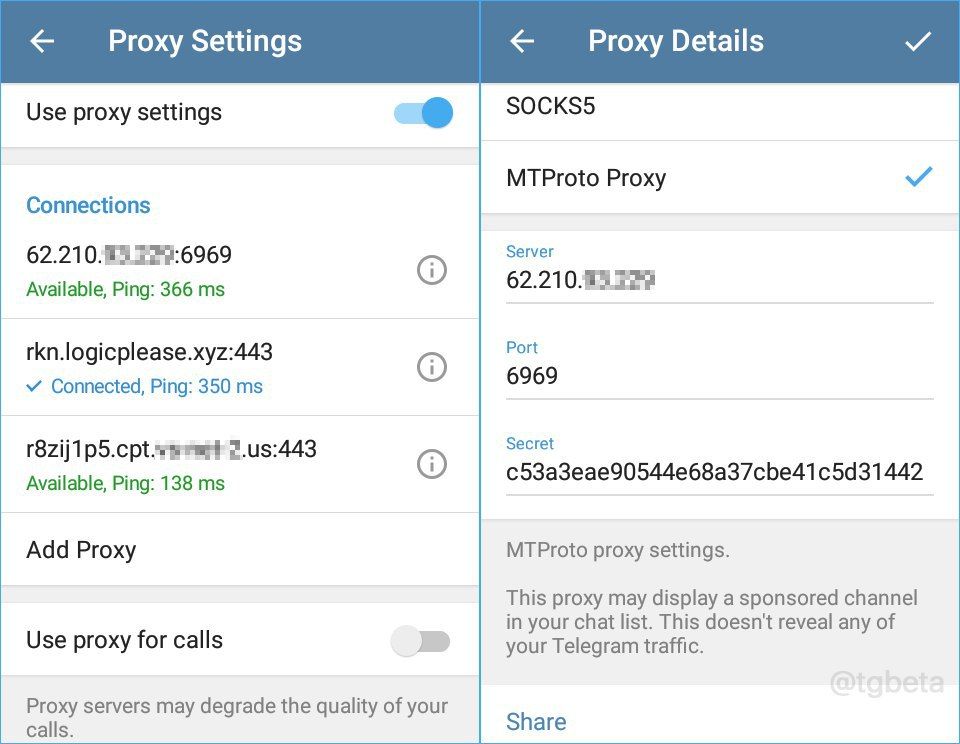This screenshot has height=744, width=960.
Task: Open info for the rkn.logicplease.xyz proxy
Action: pyautogui.click(x=431, y=367)
